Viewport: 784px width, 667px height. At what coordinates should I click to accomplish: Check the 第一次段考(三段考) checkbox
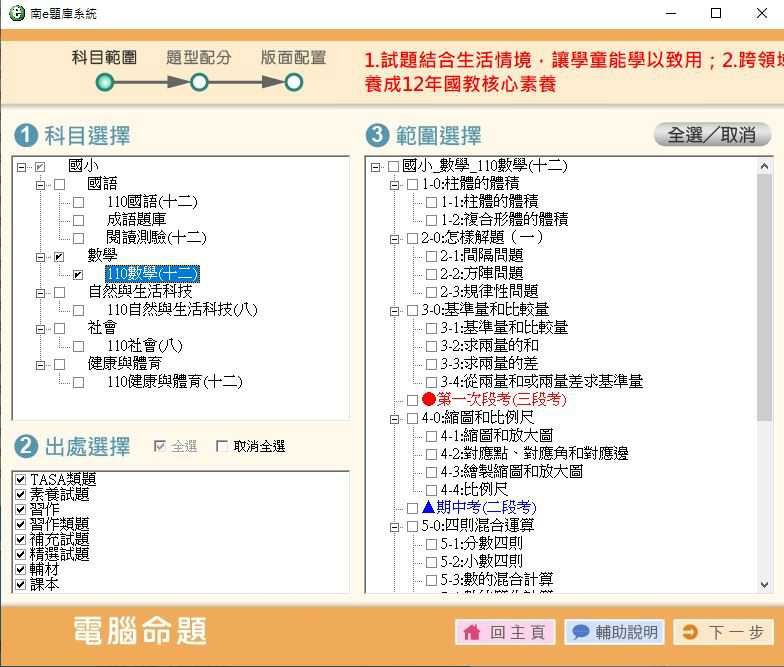[x=412, y=400]
